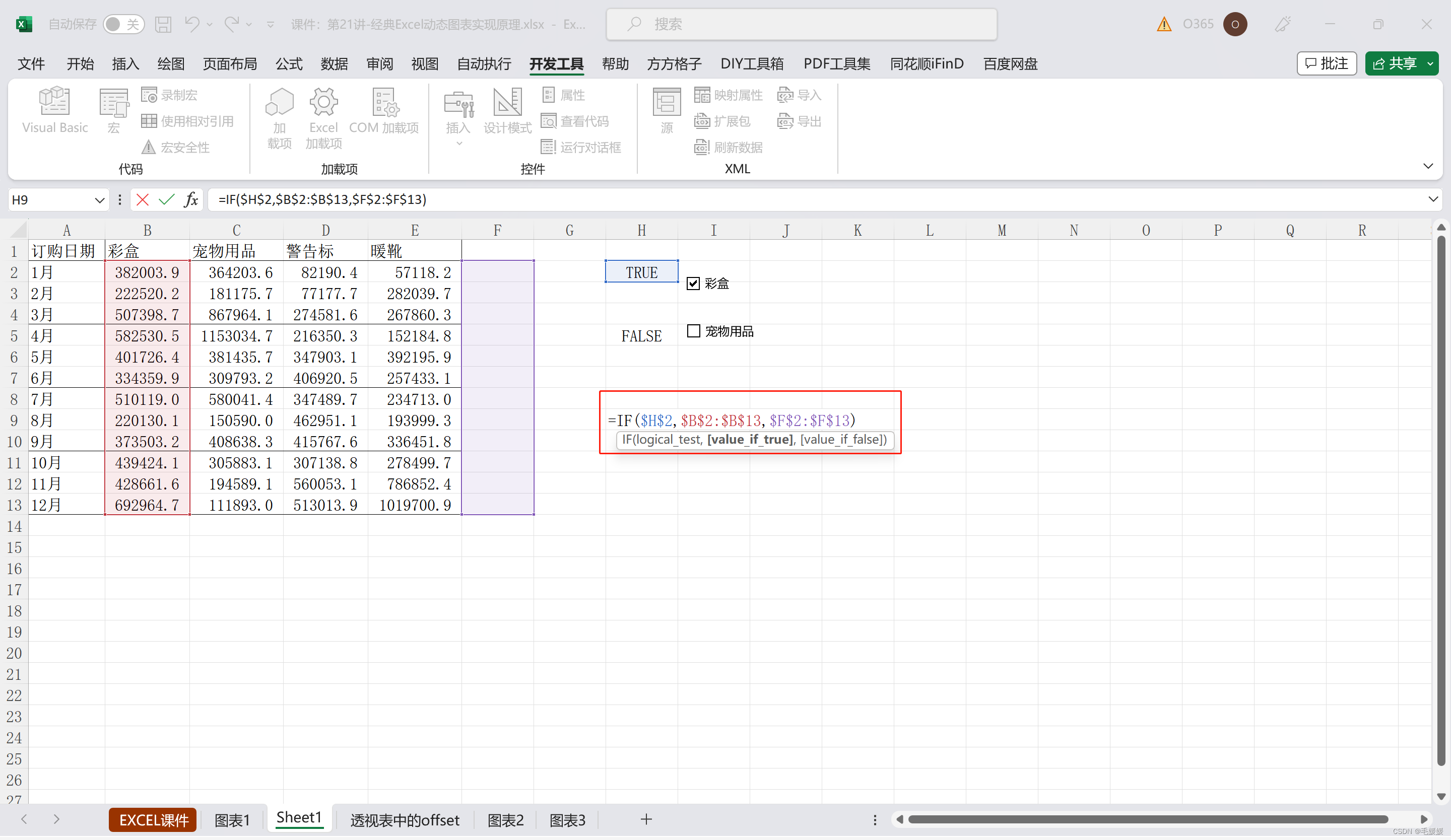Switch to the 数据 ribbon tab

pyautogui.click(x=335, y=64)
